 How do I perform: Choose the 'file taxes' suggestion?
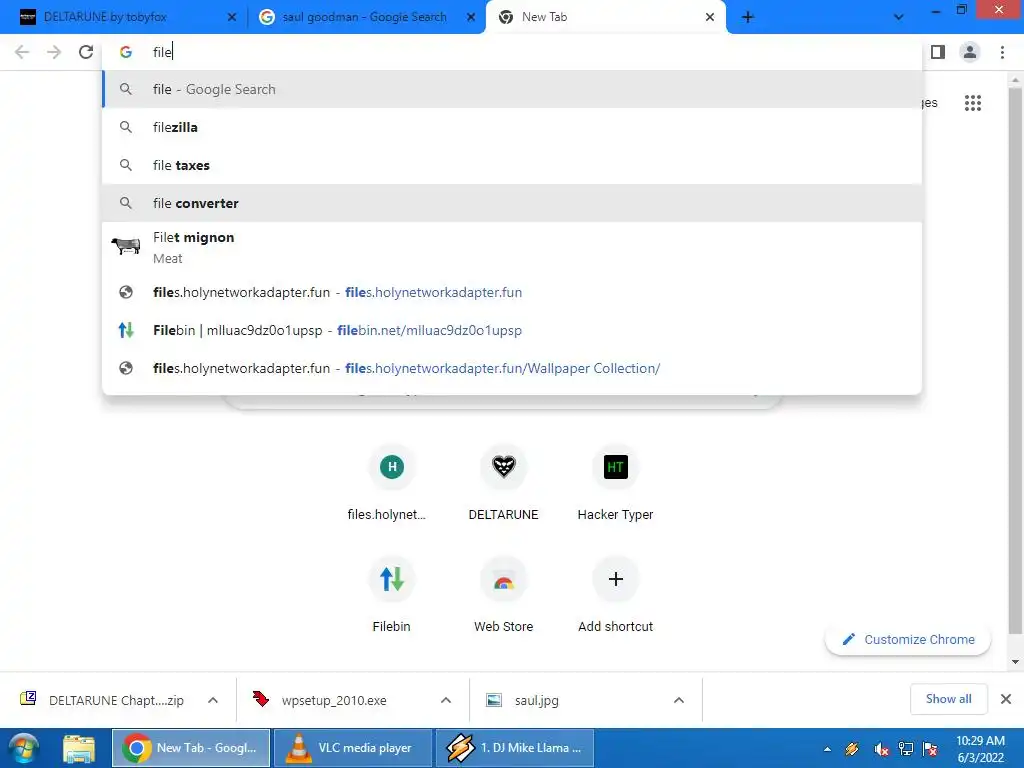tap(512, 165)
